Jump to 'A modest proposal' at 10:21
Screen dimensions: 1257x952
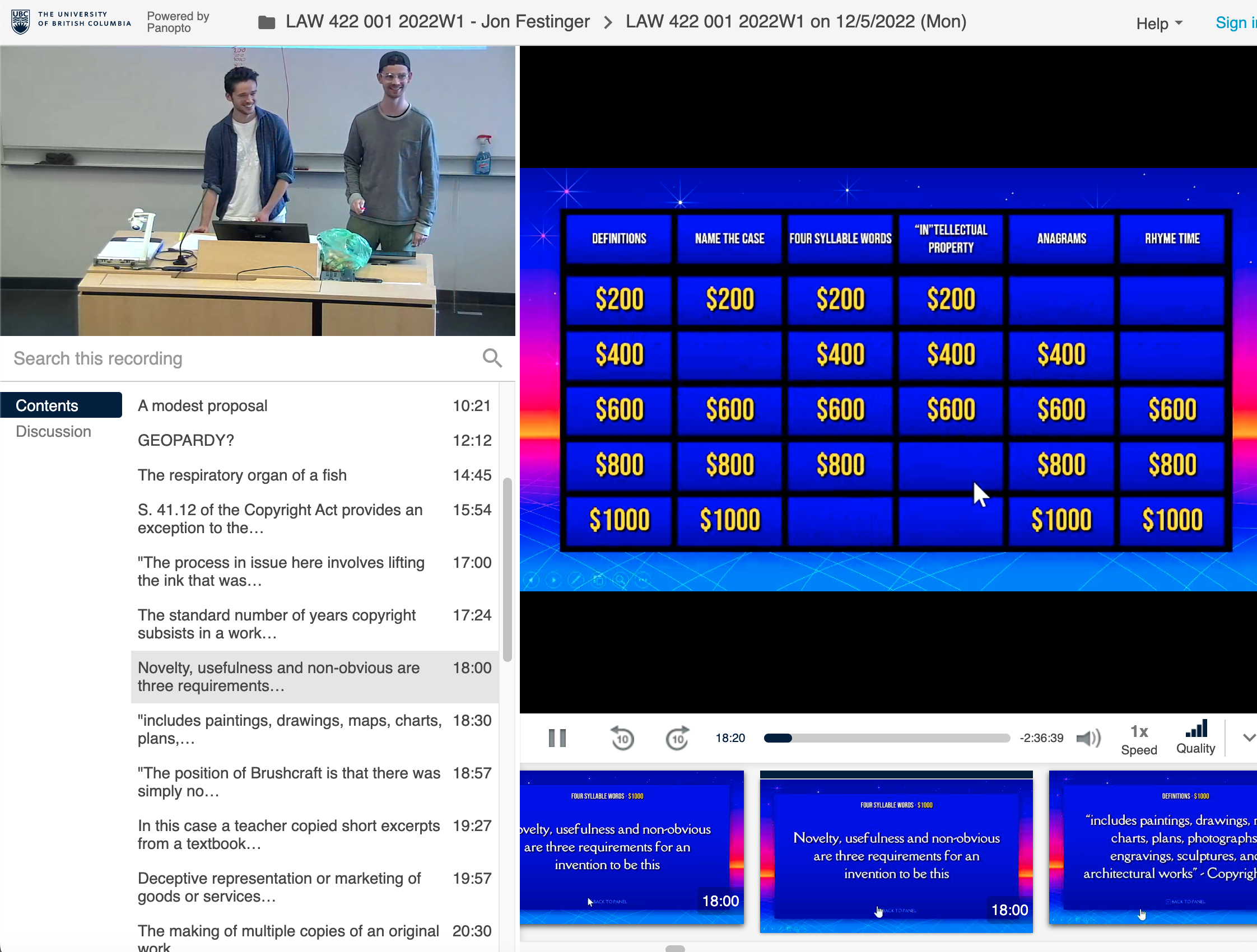(314, 405)
